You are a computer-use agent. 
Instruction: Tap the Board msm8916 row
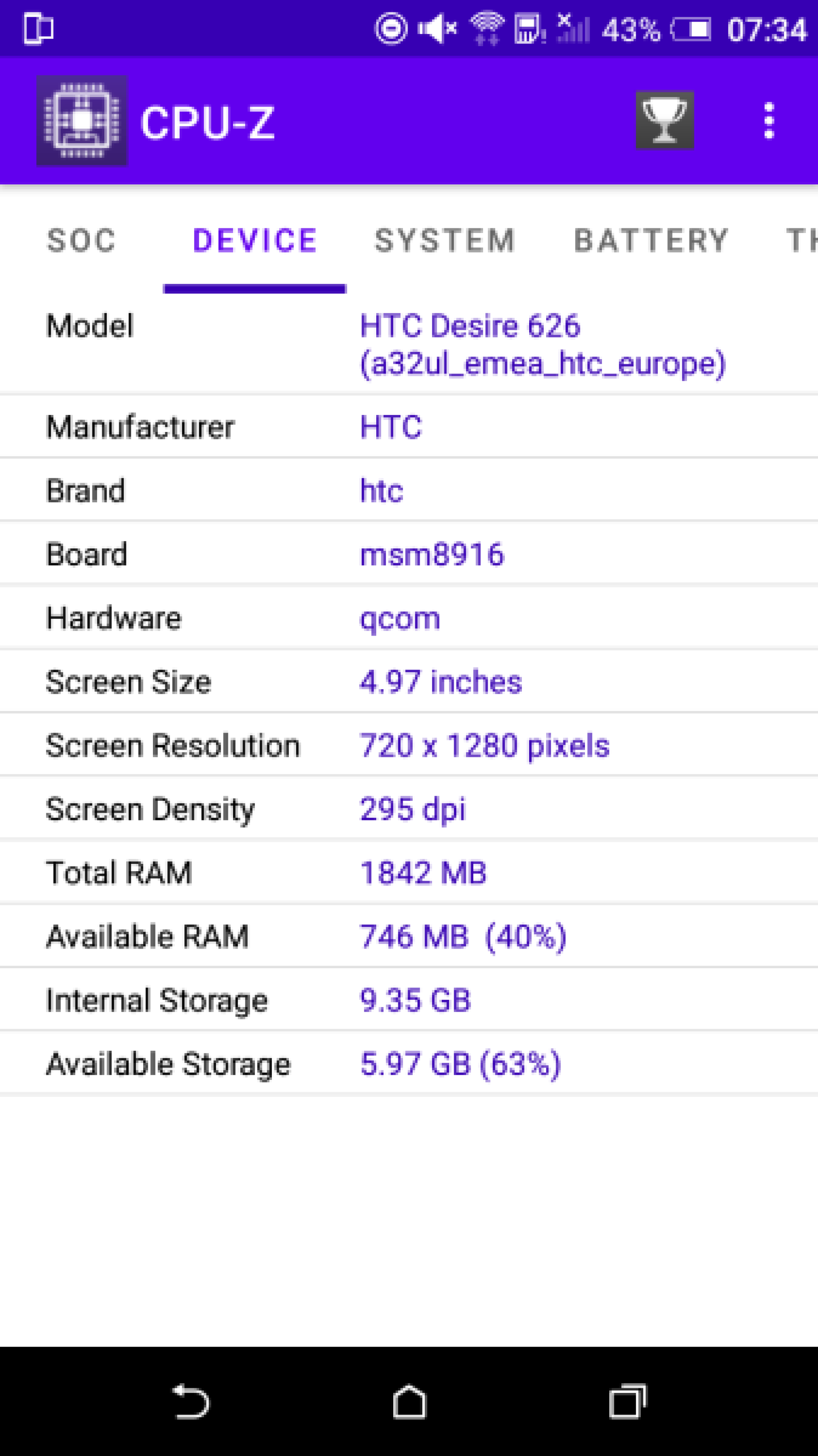tap(409, 554)
